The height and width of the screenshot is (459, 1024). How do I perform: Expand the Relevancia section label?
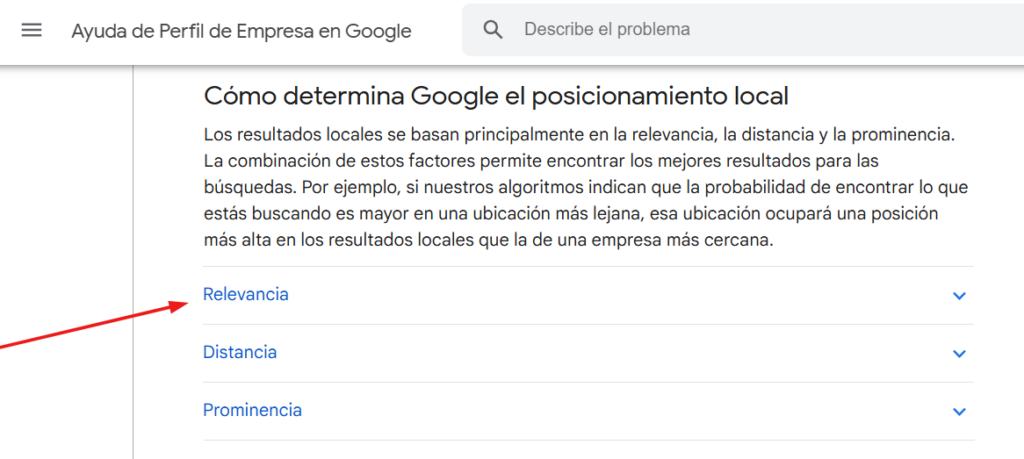246,294
